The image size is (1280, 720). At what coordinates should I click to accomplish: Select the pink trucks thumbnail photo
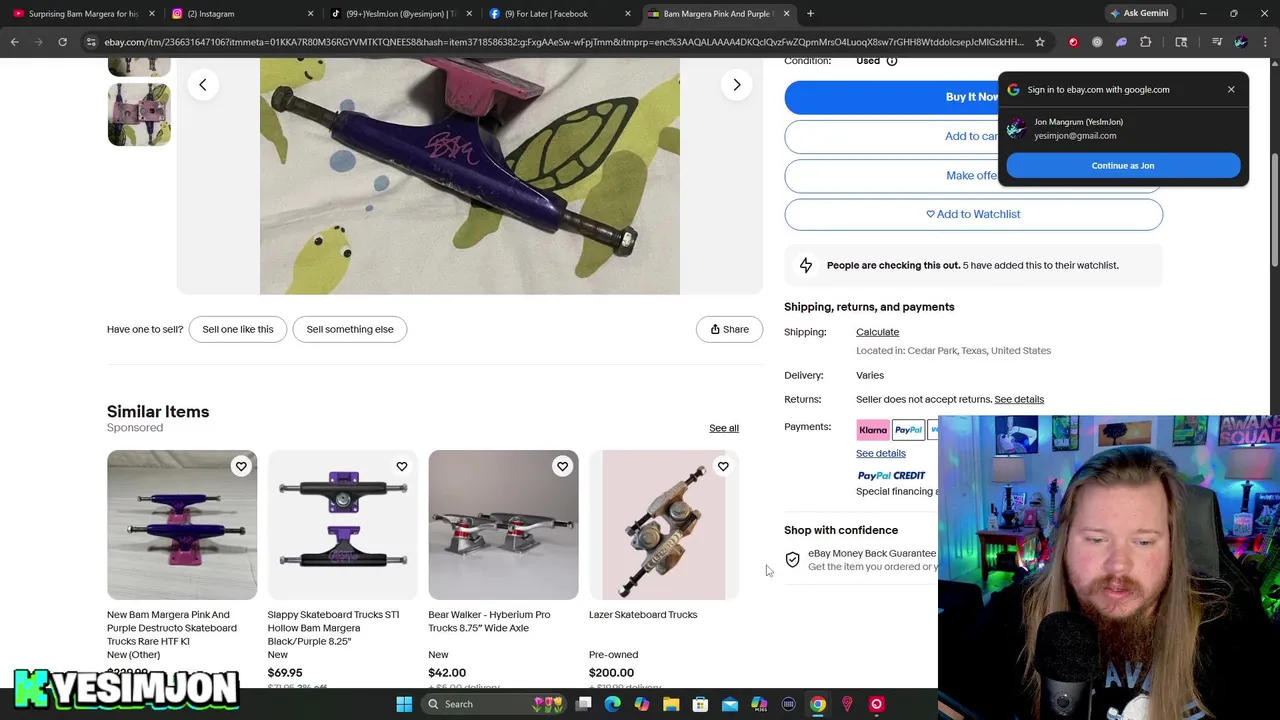[139, 114]
